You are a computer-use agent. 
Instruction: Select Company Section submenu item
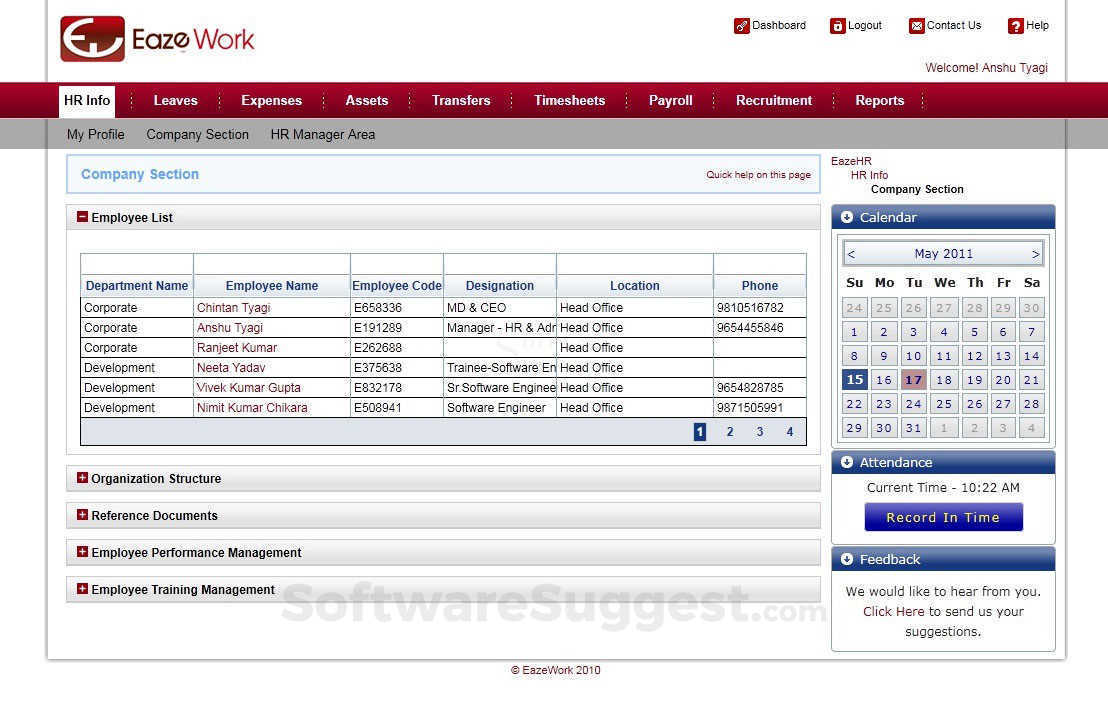[197, 134]
